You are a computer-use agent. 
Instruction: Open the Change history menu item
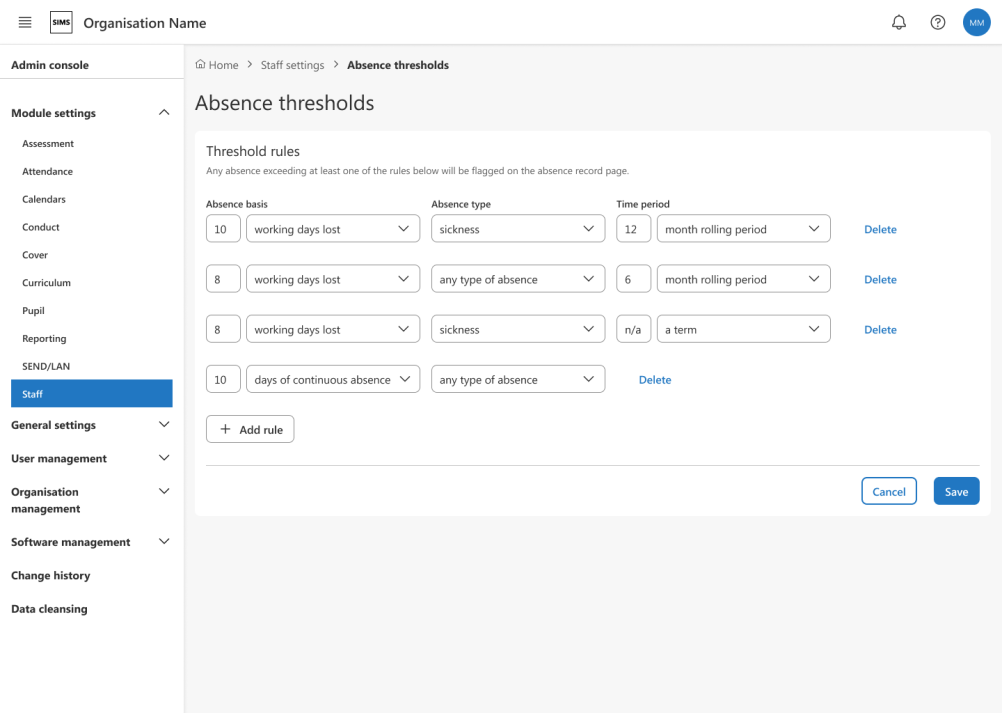[50, 576]
